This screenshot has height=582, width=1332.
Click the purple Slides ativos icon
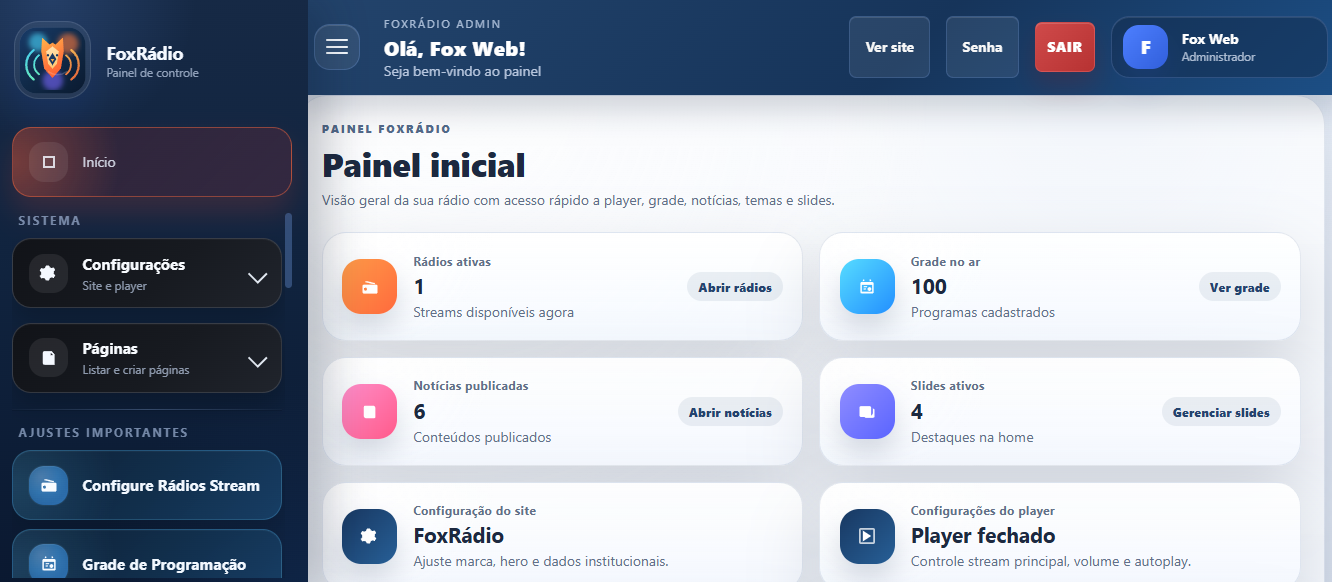point(867,411)
